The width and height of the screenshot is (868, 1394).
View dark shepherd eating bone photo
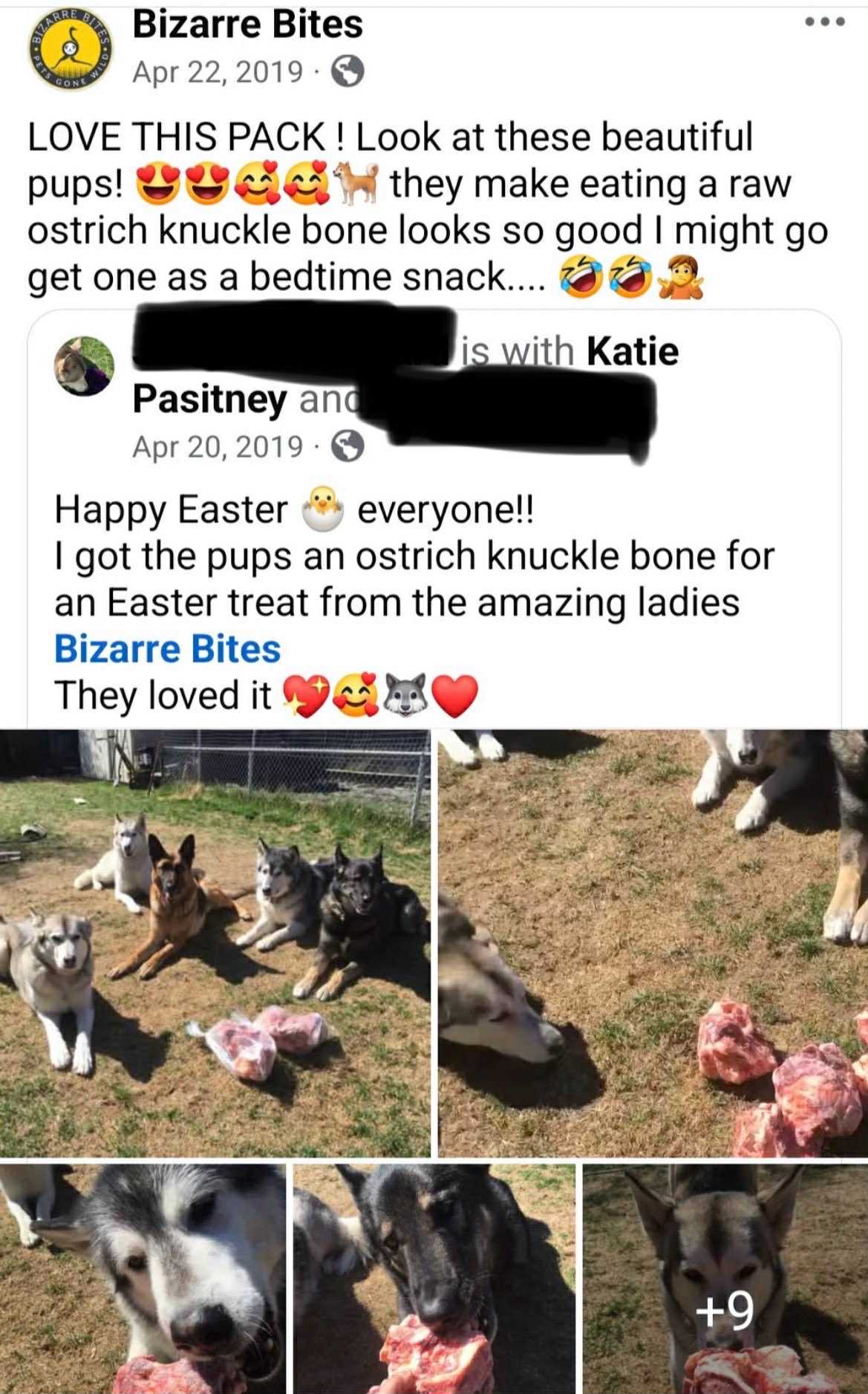pyautogui.click(x=434, y=1279)
